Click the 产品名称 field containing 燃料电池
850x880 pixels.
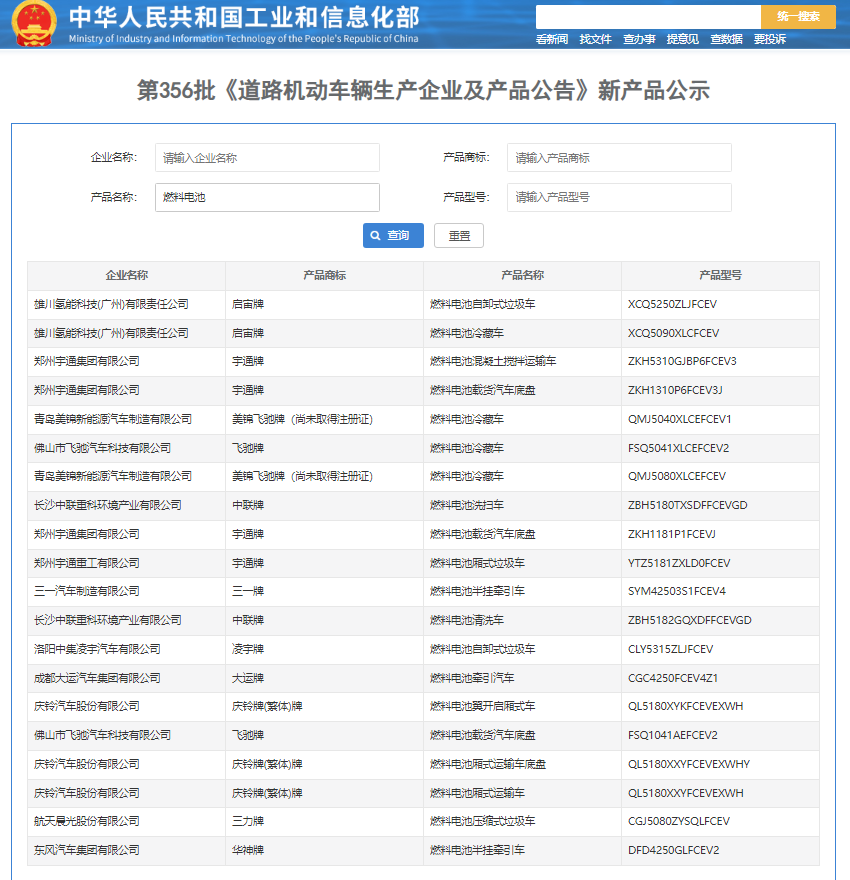pyautogui.click(x=267, y=197)
